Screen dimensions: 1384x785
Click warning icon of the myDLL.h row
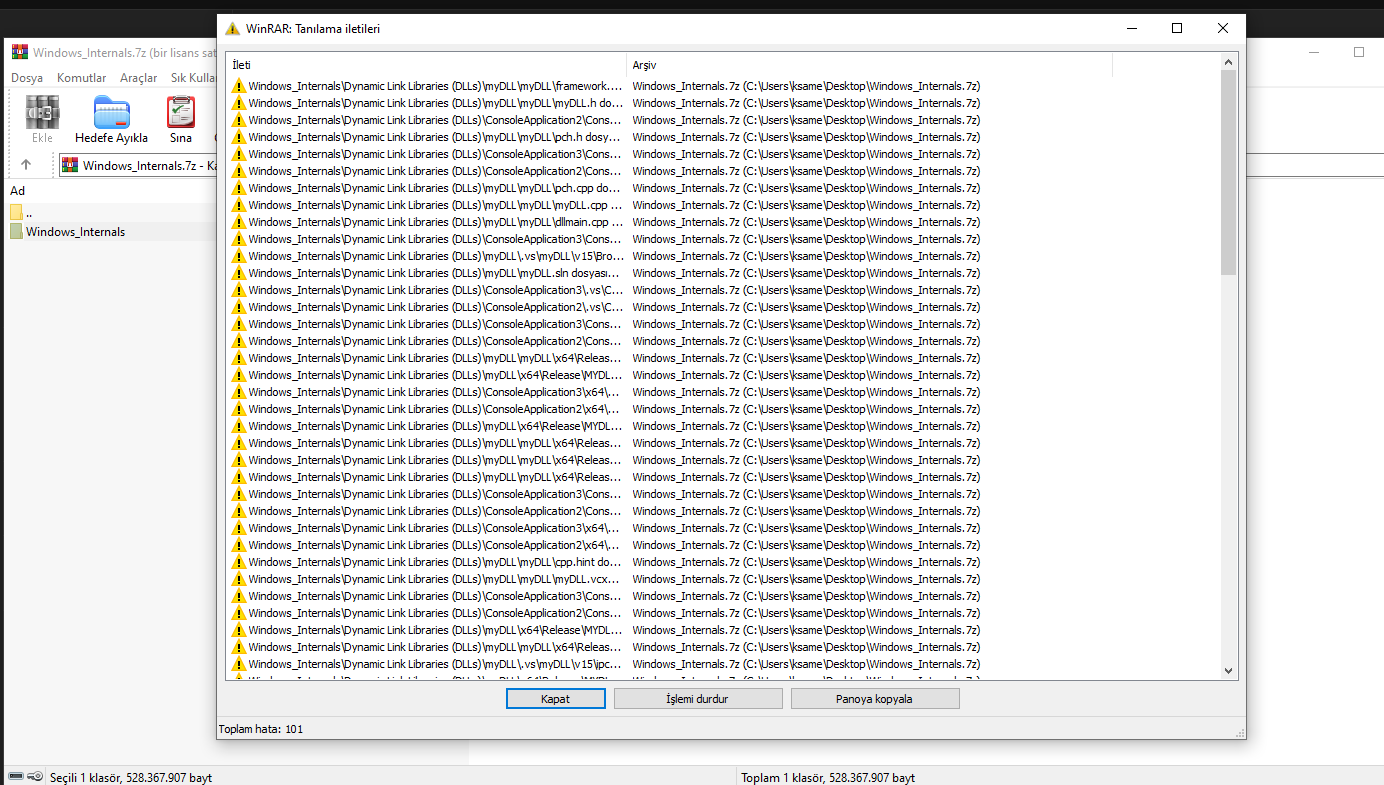pos(238,103)
